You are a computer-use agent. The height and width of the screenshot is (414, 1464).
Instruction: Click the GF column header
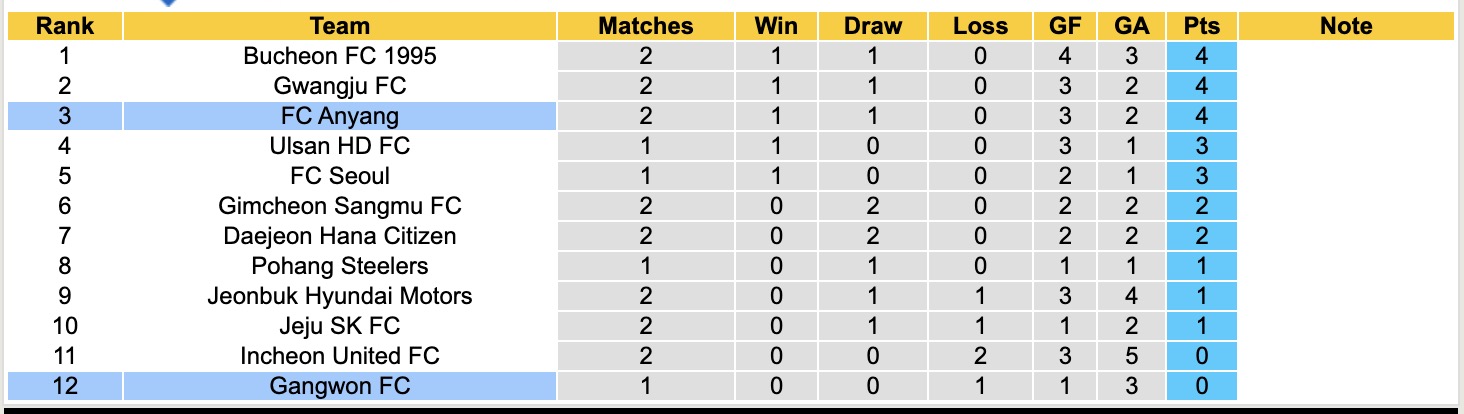click(x=1065, y=26)
